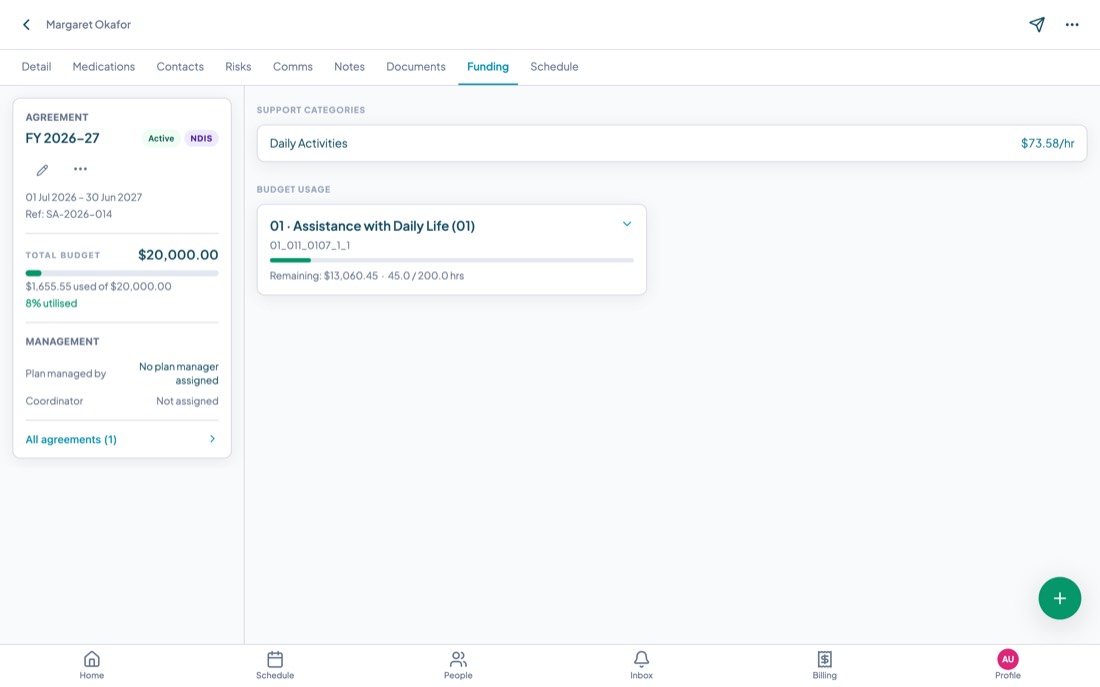Click the 01_011_0107_1_1 item code
Image resolution: width=1100 pixels, height=687 pixels.
[310, 246]
